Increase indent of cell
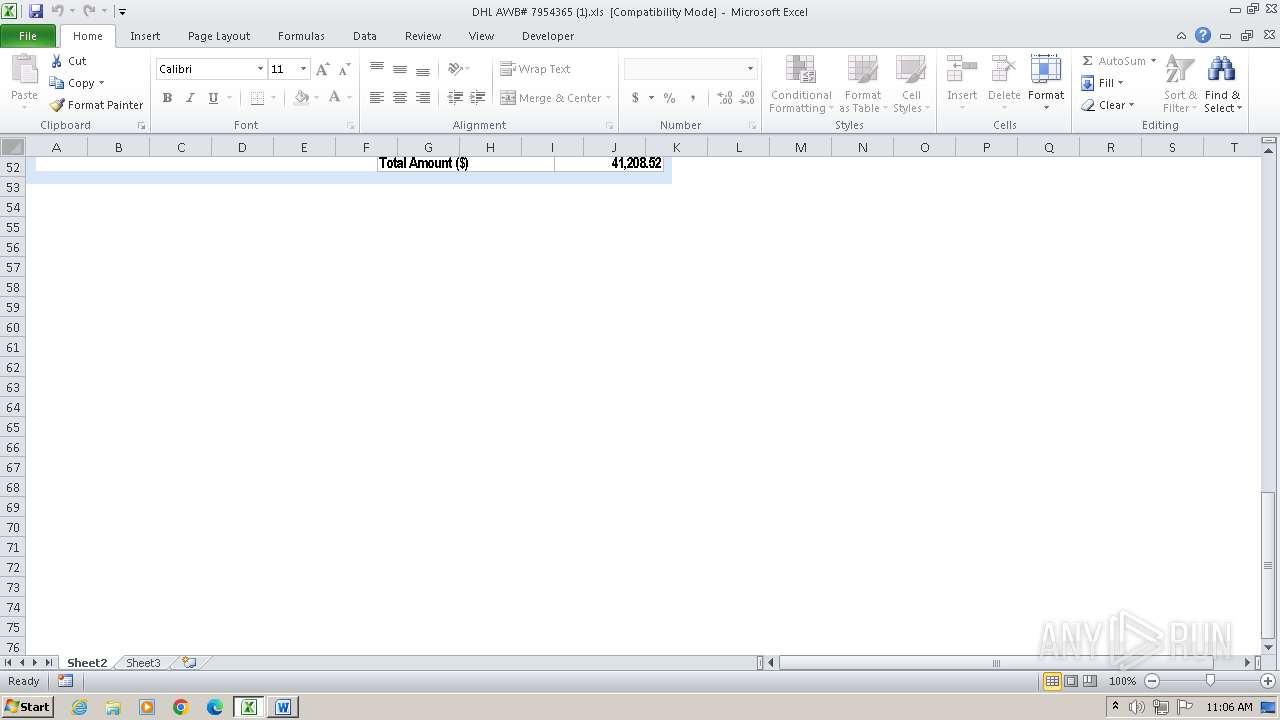Image resolution: width=1280 pixels, height=720 pixels. click(x=477, y=98)
